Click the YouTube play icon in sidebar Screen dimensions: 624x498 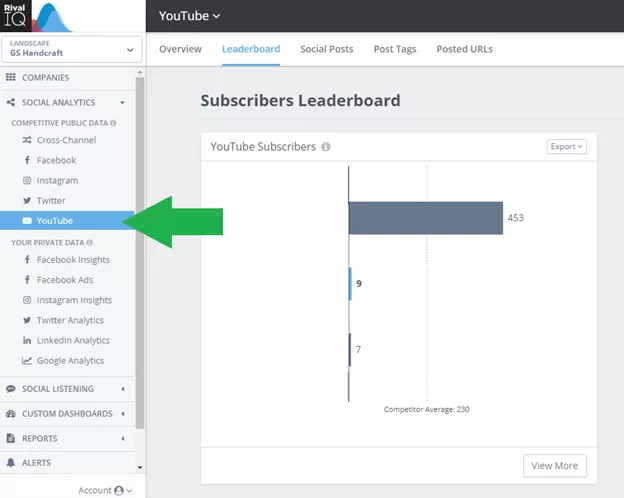click(x=27, y=221)
